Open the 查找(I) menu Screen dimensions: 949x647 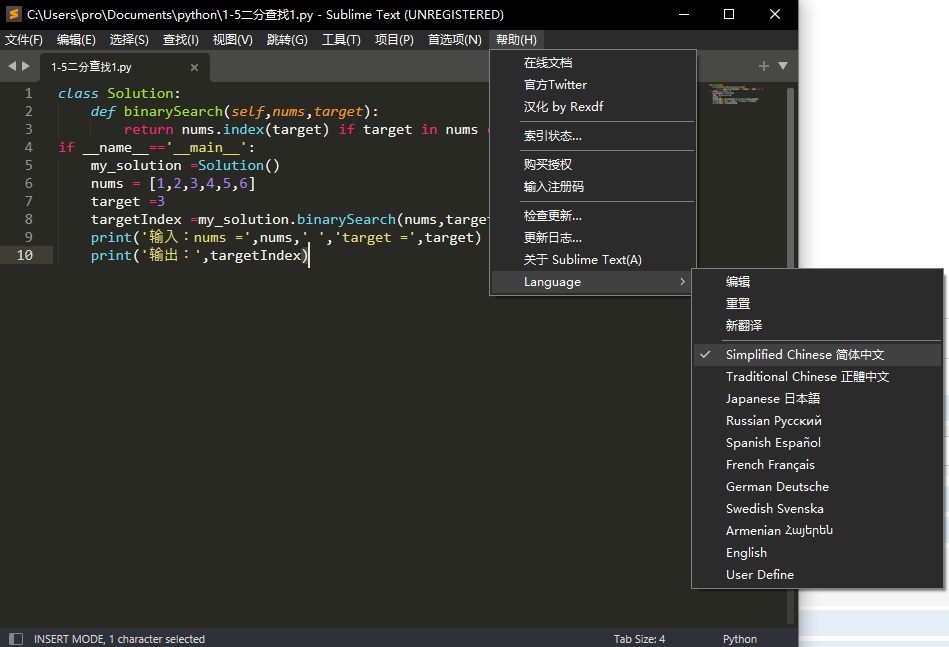click(x=180, y=39)
